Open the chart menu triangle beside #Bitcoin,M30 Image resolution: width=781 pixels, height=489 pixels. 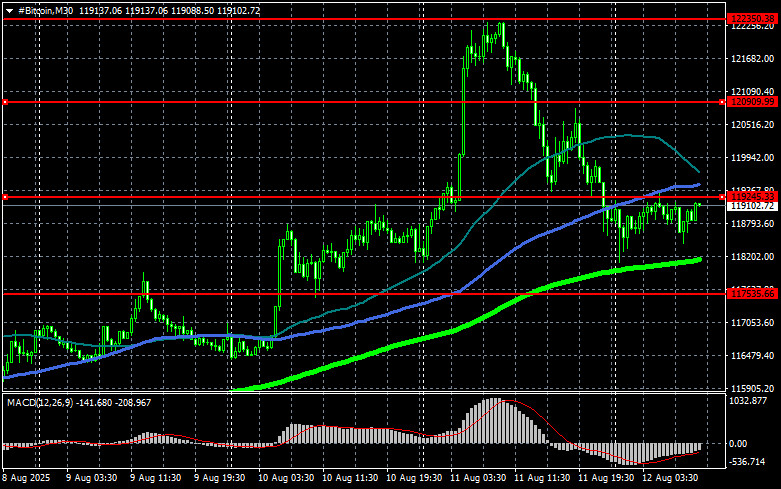[9, 11]
